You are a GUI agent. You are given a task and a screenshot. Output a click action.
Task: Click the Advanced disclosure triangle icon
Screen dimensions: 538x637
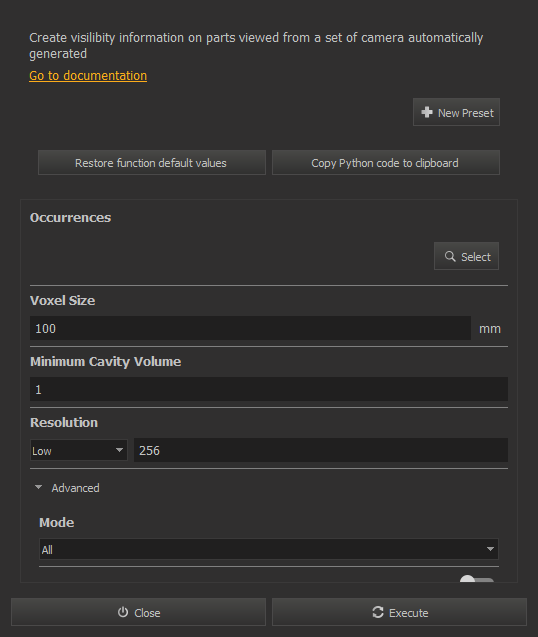click(x=39, y=487)
